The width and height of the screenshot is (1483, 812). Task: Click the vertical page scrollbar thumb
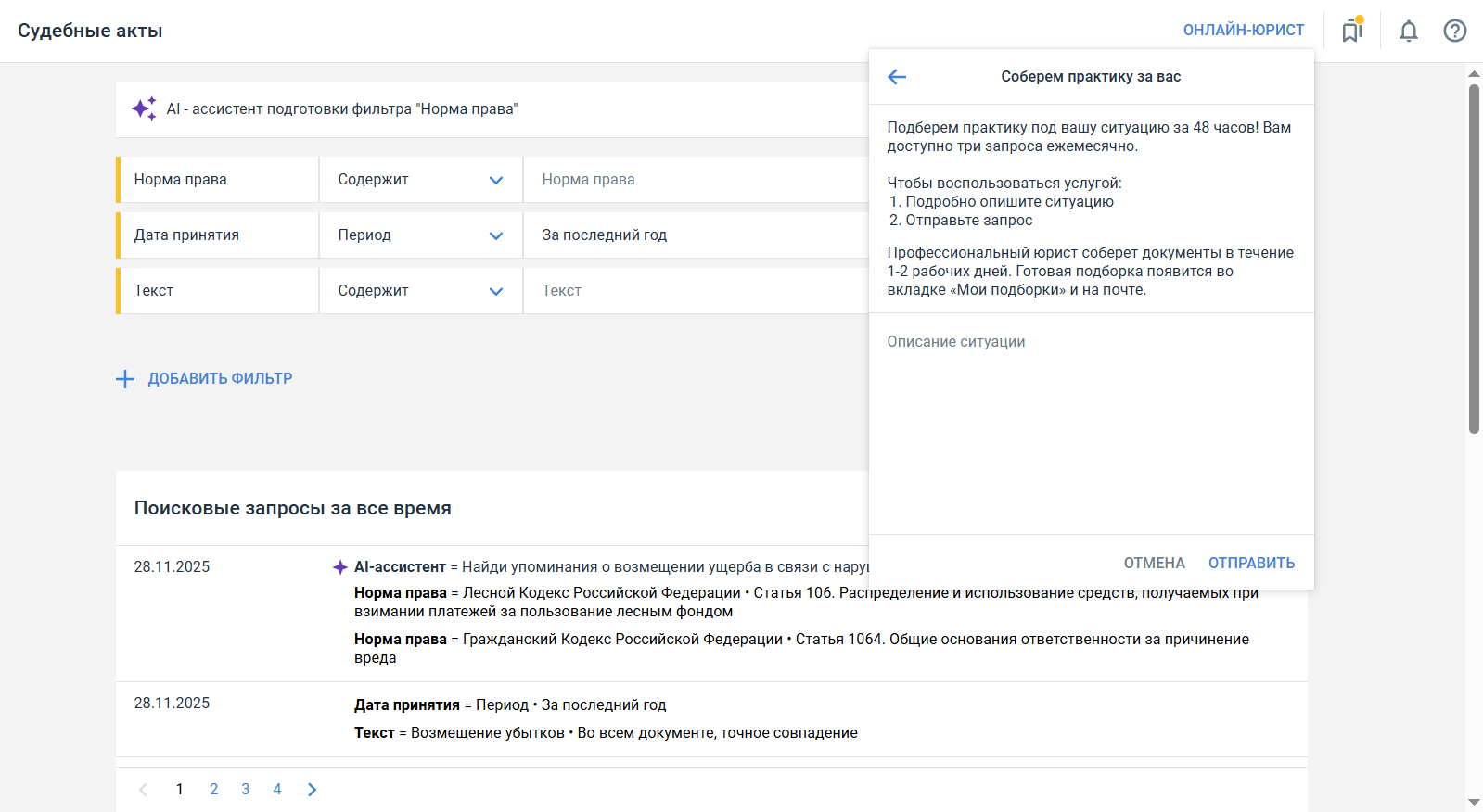click(x=1474, y=260)
